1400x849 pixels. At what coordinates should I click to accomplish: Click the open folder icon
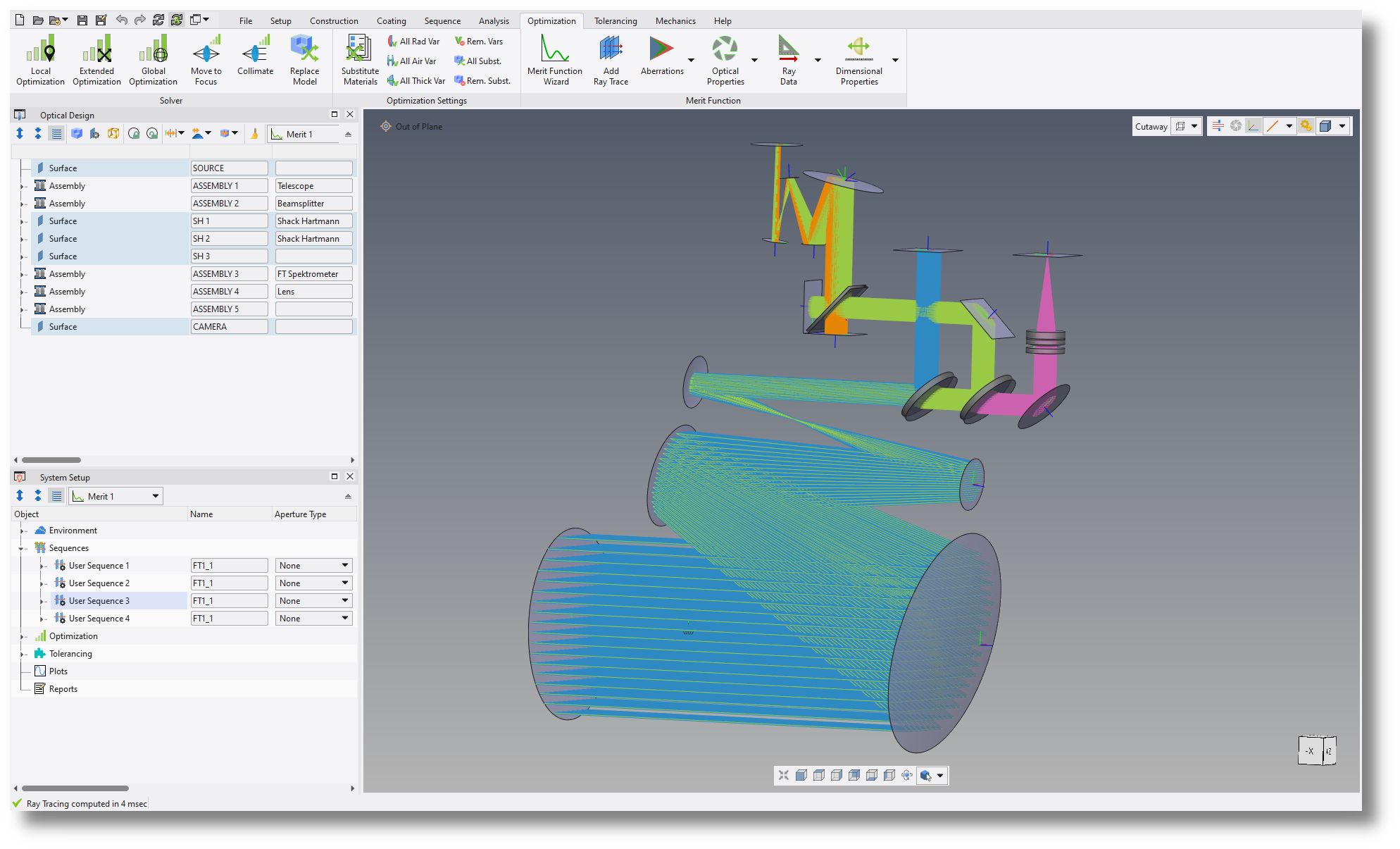tap(38, 20)
